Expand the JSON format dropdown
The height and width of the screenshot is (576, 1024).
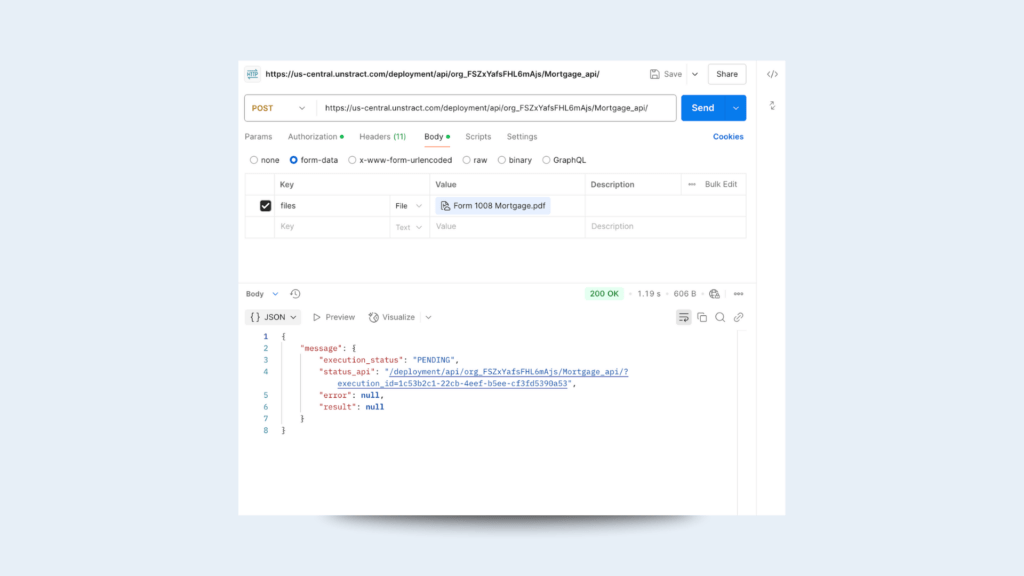pos(273,317)
